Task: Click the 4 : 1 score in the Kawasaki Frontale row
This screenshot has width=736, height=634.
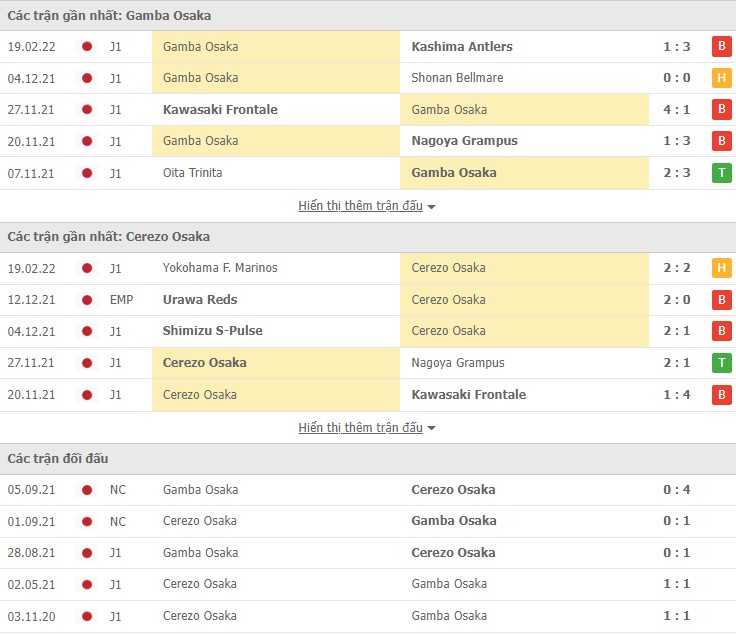Action: (x=677, y=110)
